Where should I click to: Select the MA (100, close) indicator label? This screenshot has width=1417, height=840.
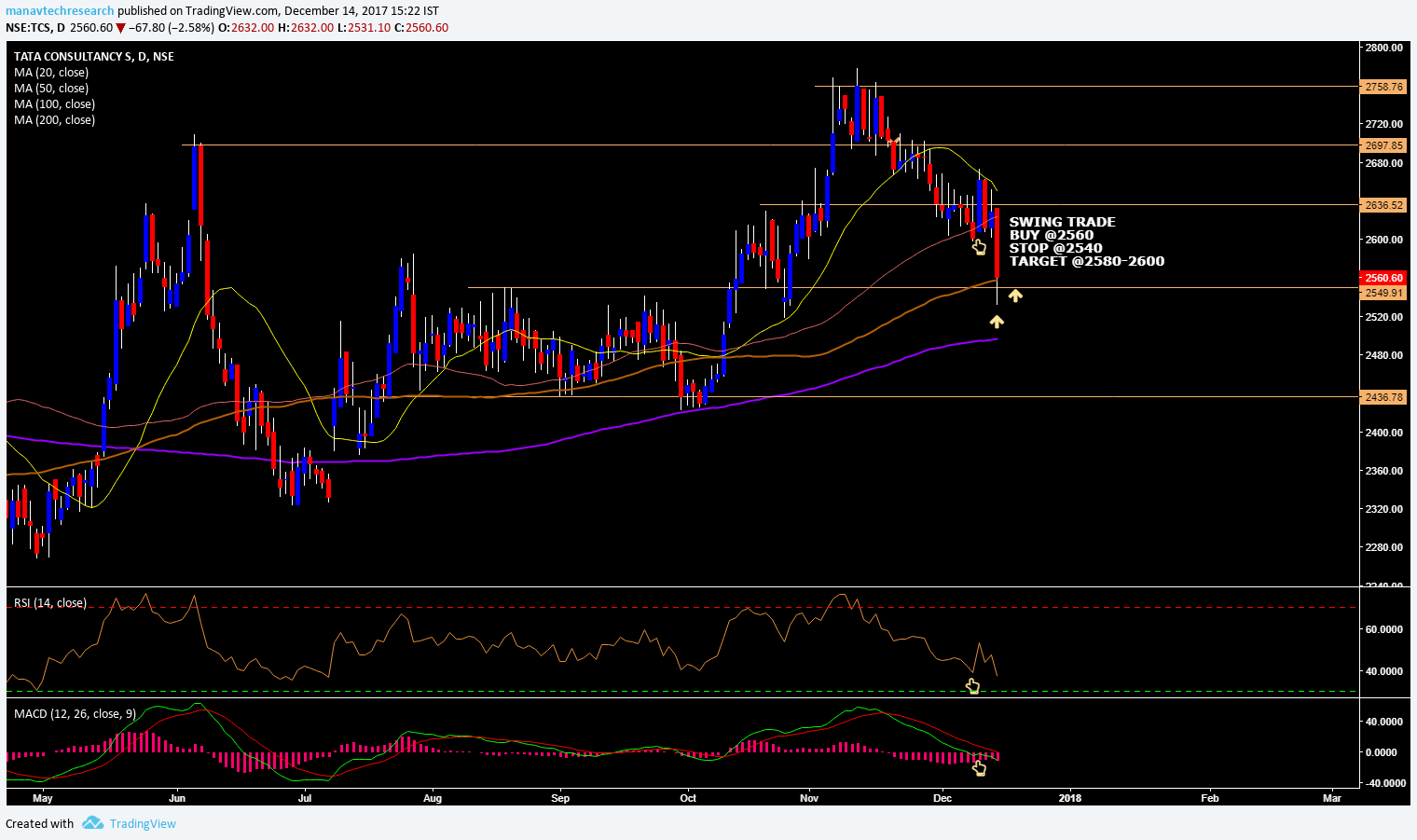54,104
